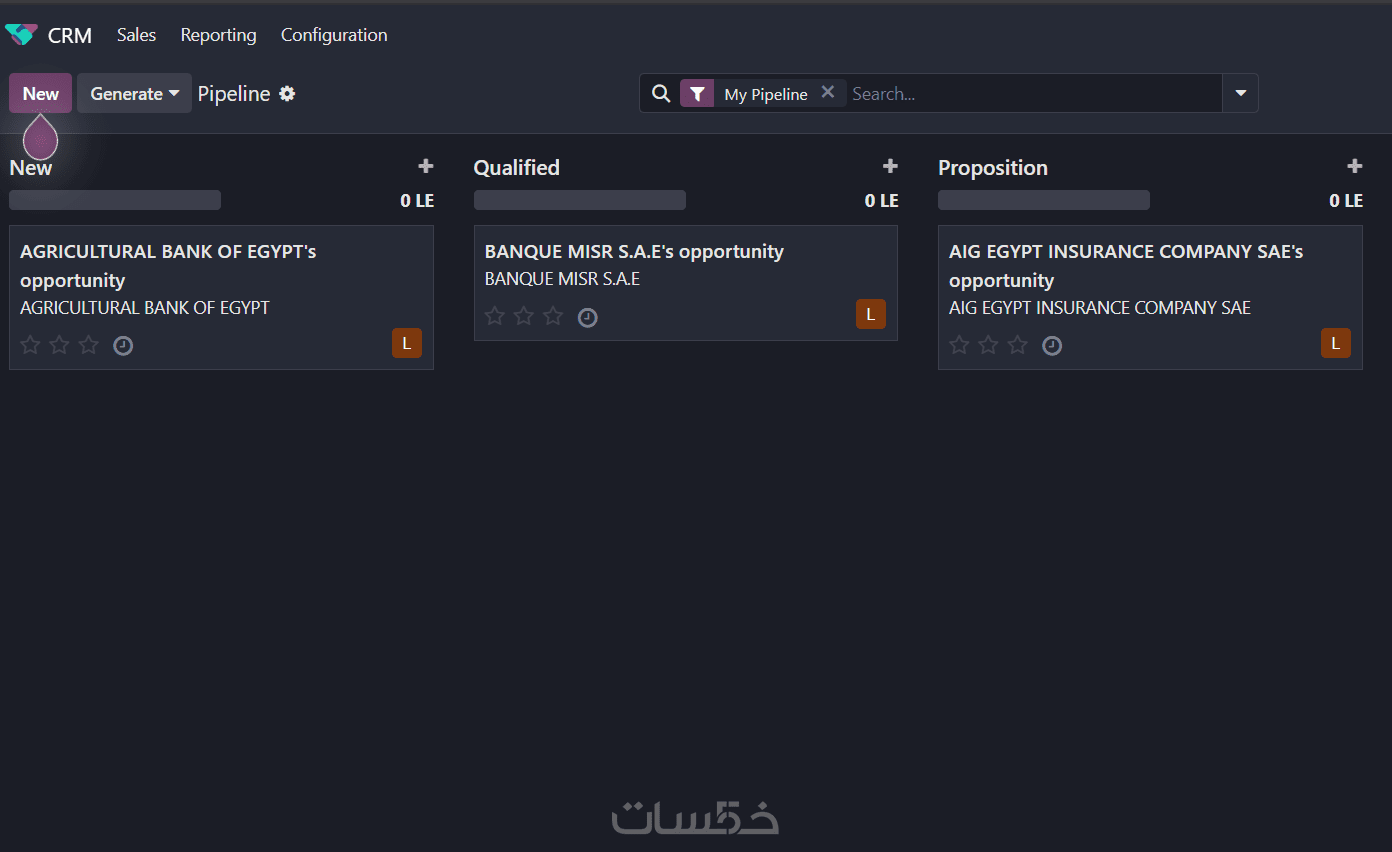This screenshot has width=1392, height=852.
Task: Click the Qualified stage column header
Action: [x=517, y=167]
